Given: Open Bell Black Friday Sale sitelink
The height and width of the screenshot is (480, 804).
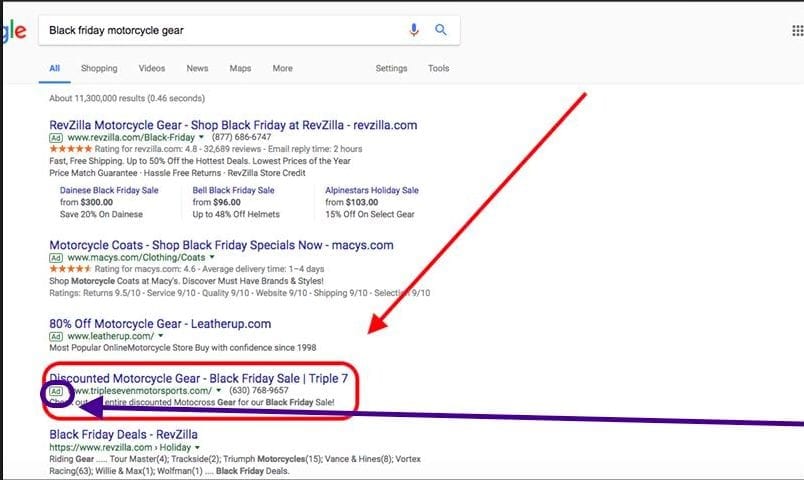Looking at the screenshot, I should [233, 190].
